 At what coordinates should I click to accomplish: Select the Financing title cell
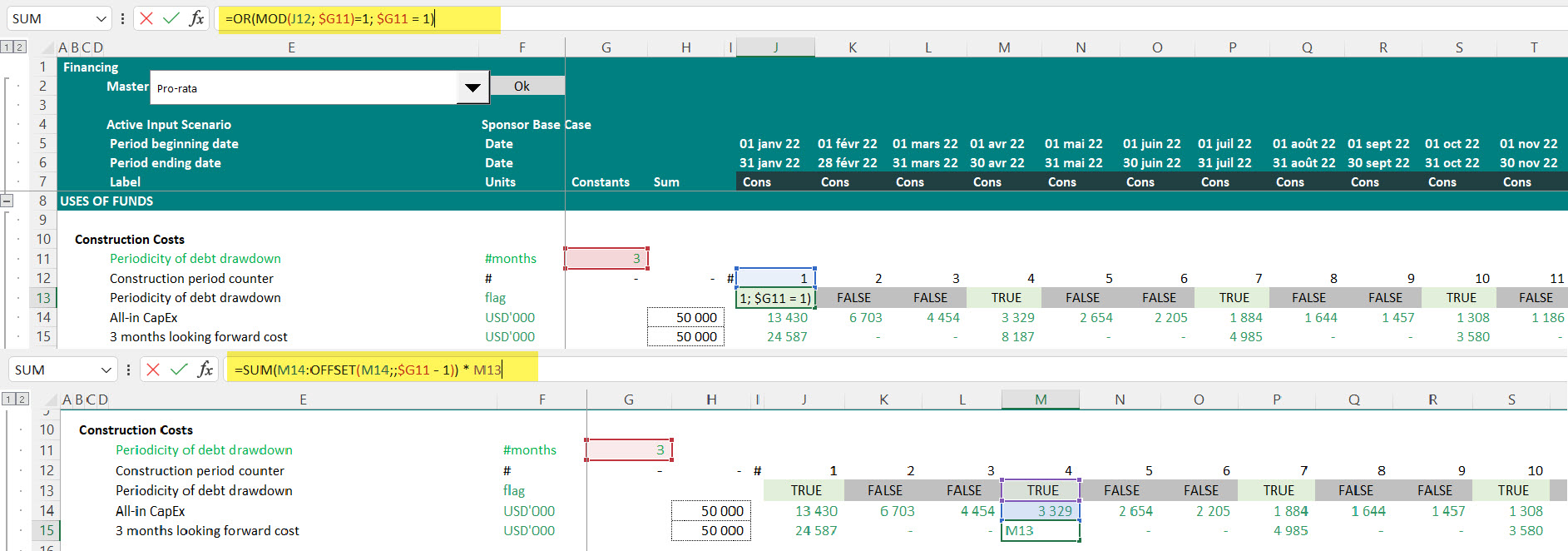(x=91, y=67)
